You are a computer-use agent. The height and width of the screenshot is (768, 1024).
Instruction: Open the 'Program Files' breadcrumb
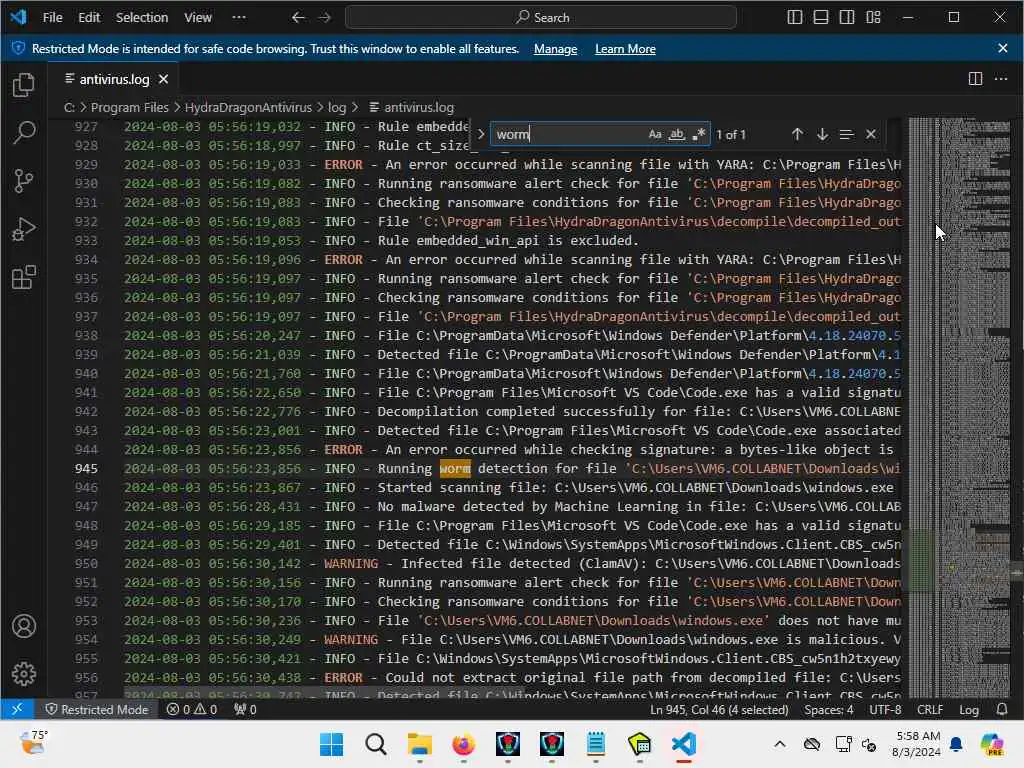(x=129, y=107)
